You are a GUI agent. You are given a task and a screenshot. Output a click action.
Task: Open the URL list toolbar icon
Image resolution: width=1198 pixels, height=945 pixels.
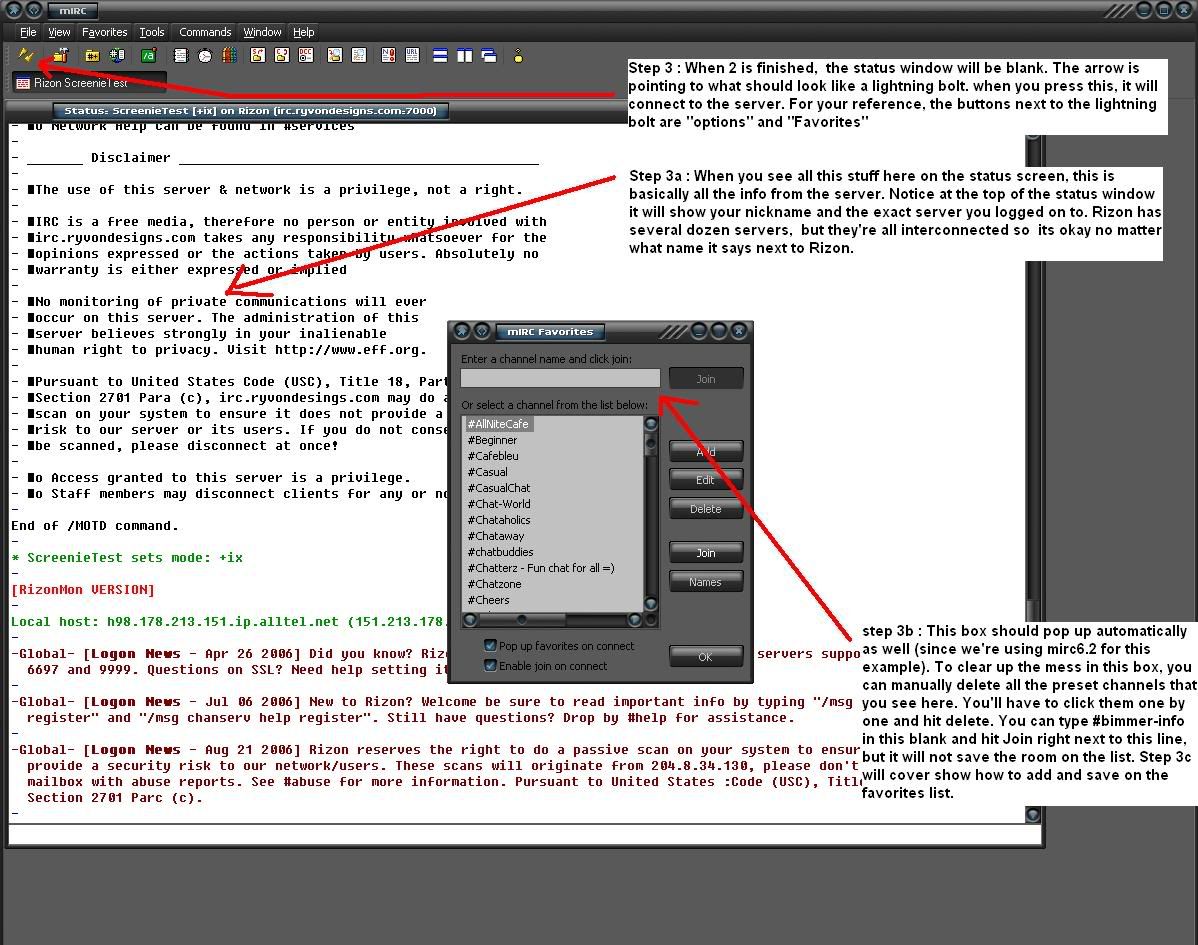click(413, 56)
